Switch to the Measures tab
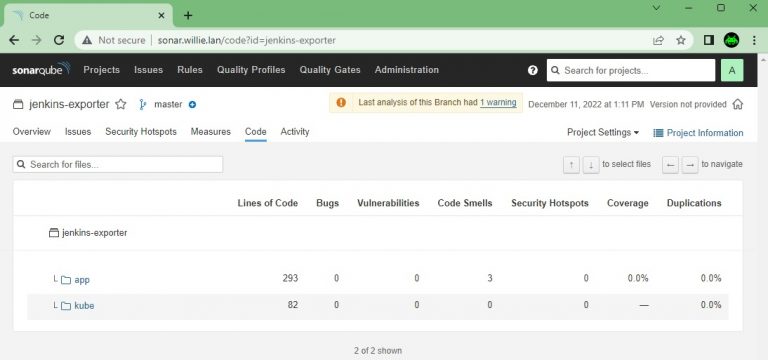 (x=211, y=131)
